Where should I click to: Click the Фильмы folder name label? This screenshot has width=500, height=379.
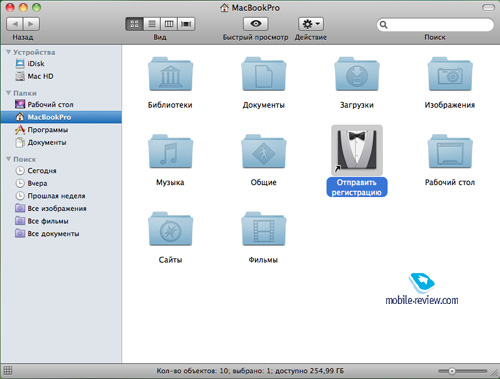[x=263, y=260]
